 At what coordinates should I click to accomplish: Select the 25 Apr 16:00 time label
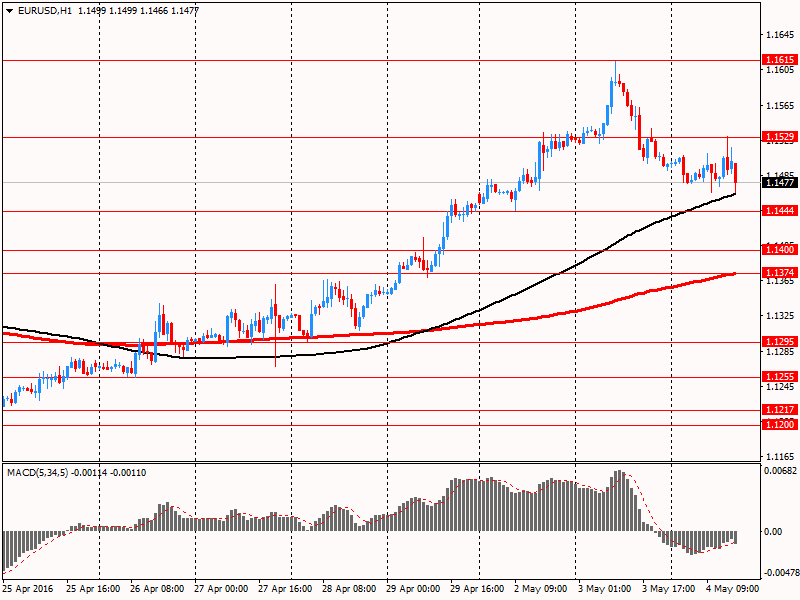point(93,589)
